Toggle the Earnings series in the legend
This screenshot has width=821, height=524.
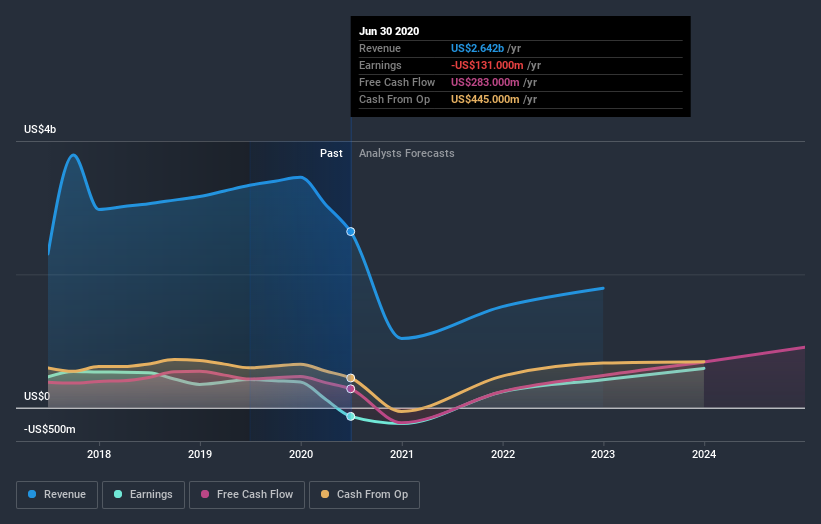pyautogui.click(x=143, y=495)
